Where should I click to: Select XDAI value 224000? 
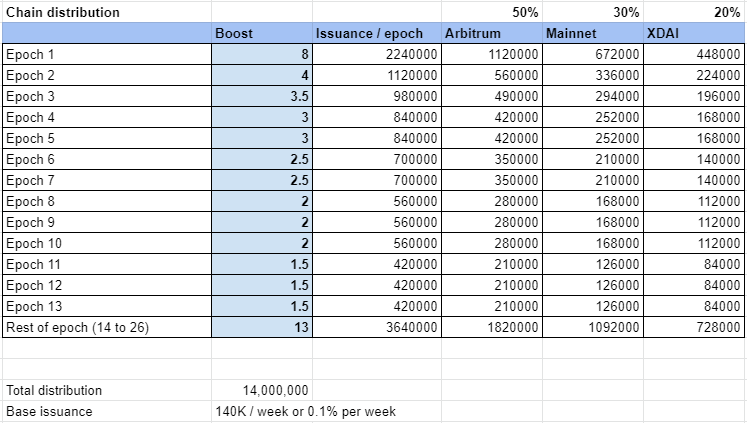coord(694,75)
